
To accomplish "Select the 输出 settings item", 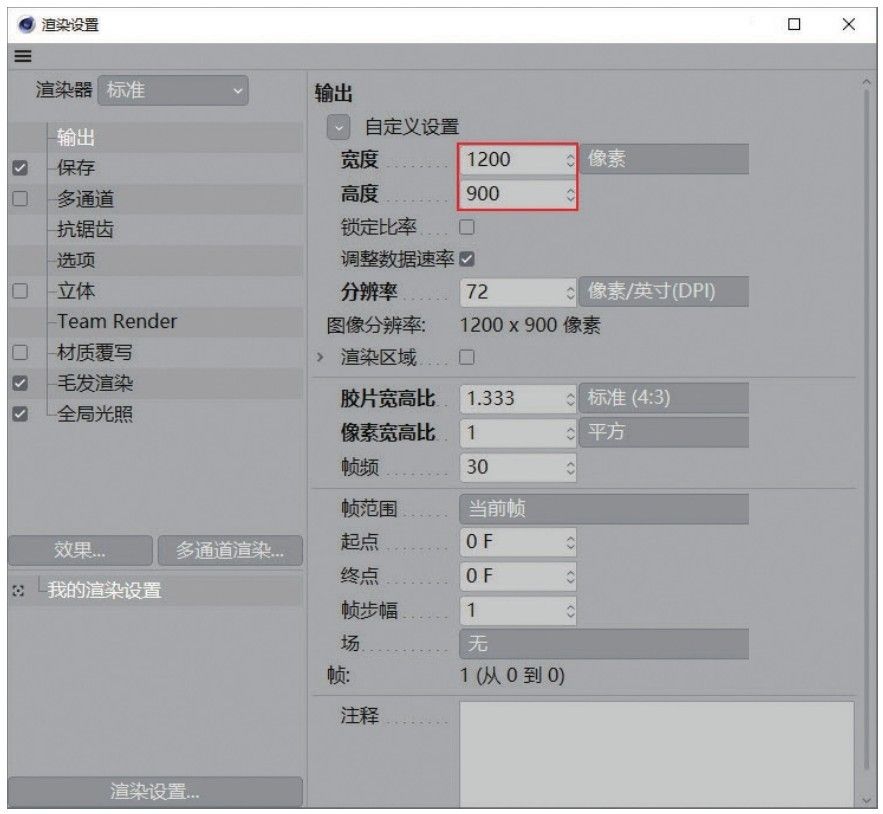I will pos(76,137).
